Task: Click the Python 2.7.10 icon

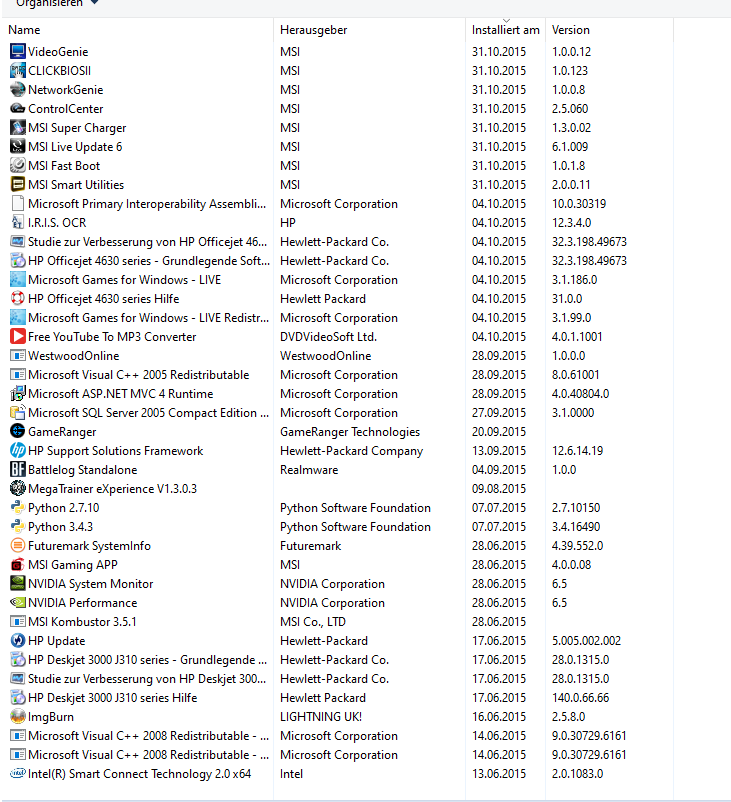Action: tap(17, 507)
